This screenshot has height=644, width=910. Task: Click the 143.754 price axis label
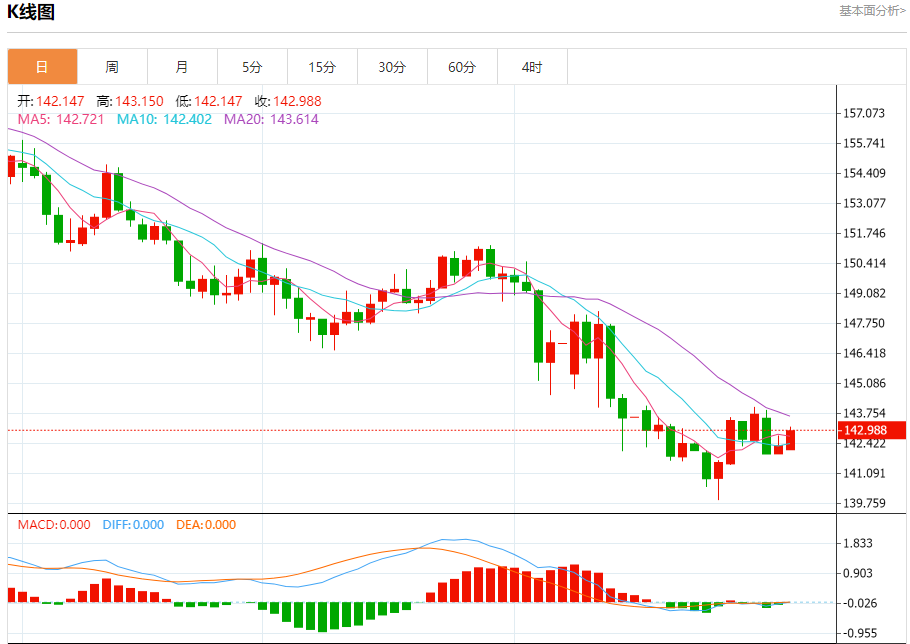(864, 413)
